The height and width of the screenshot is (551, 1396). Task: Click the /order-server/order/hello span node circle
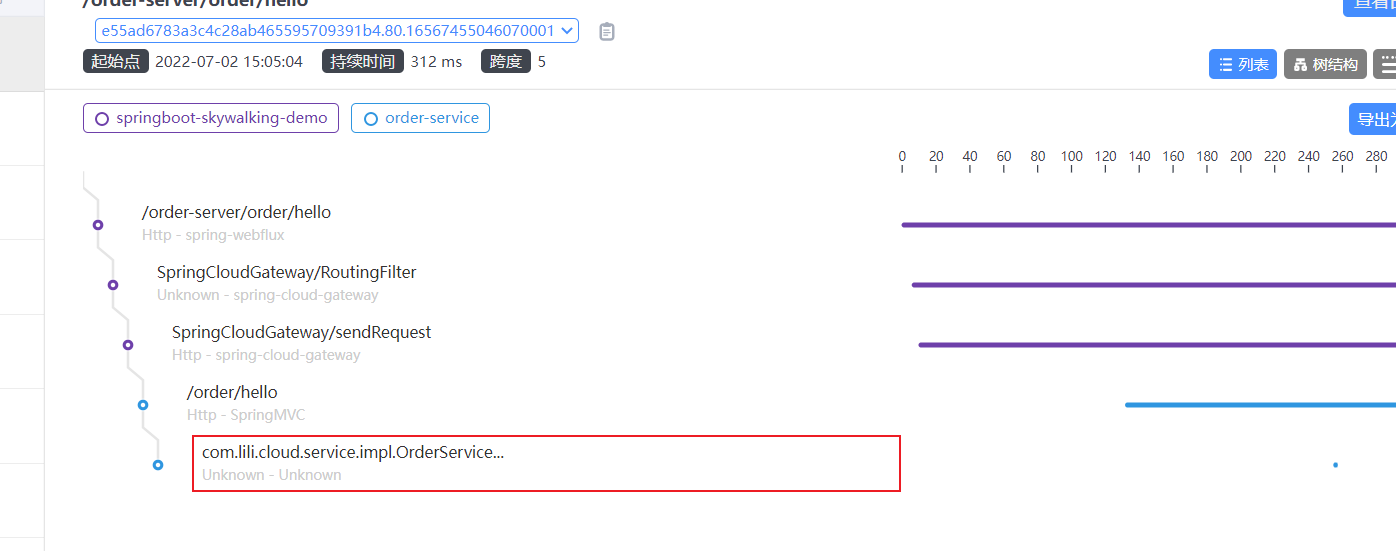click(98, 225)
